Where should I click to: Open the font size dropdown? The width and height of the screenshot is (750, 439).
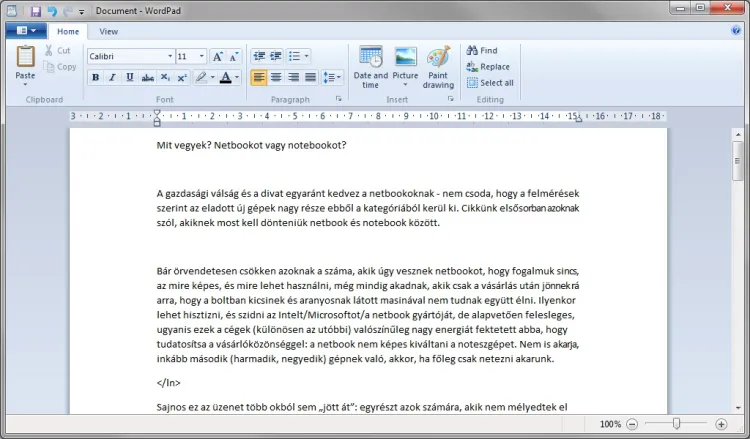201,56
